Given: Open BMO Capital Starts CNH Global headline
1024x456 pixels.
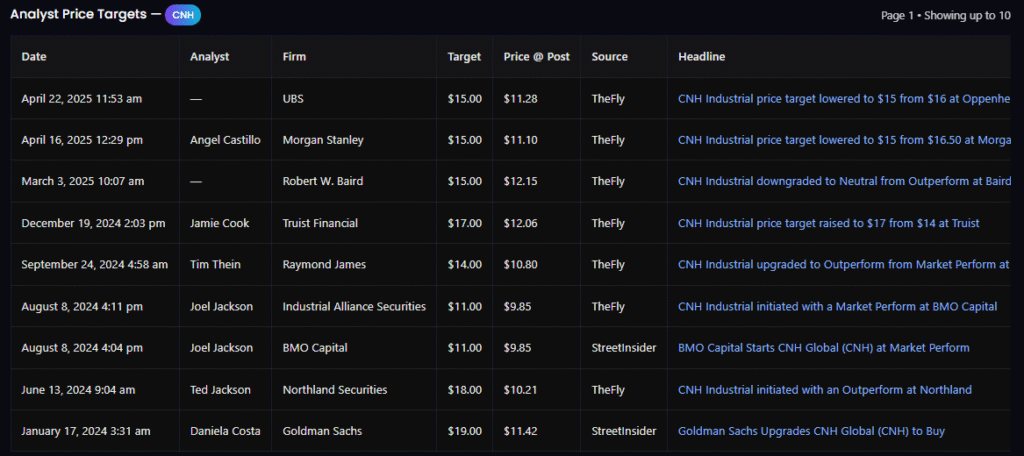Looking at the screenshot, I should [x=823, y=348].
